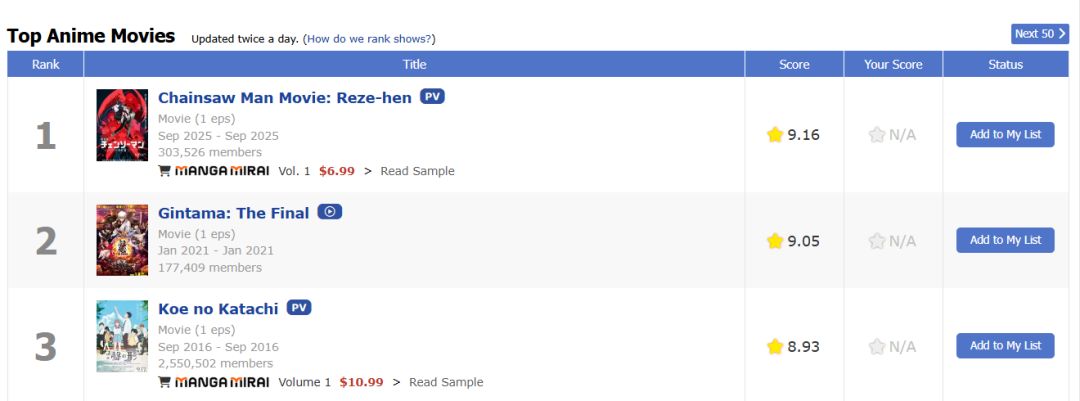Add Gintama: The Final to My List
Image resolution: width=1080 pixels, height=401 pixels.
pos(1005,240)
